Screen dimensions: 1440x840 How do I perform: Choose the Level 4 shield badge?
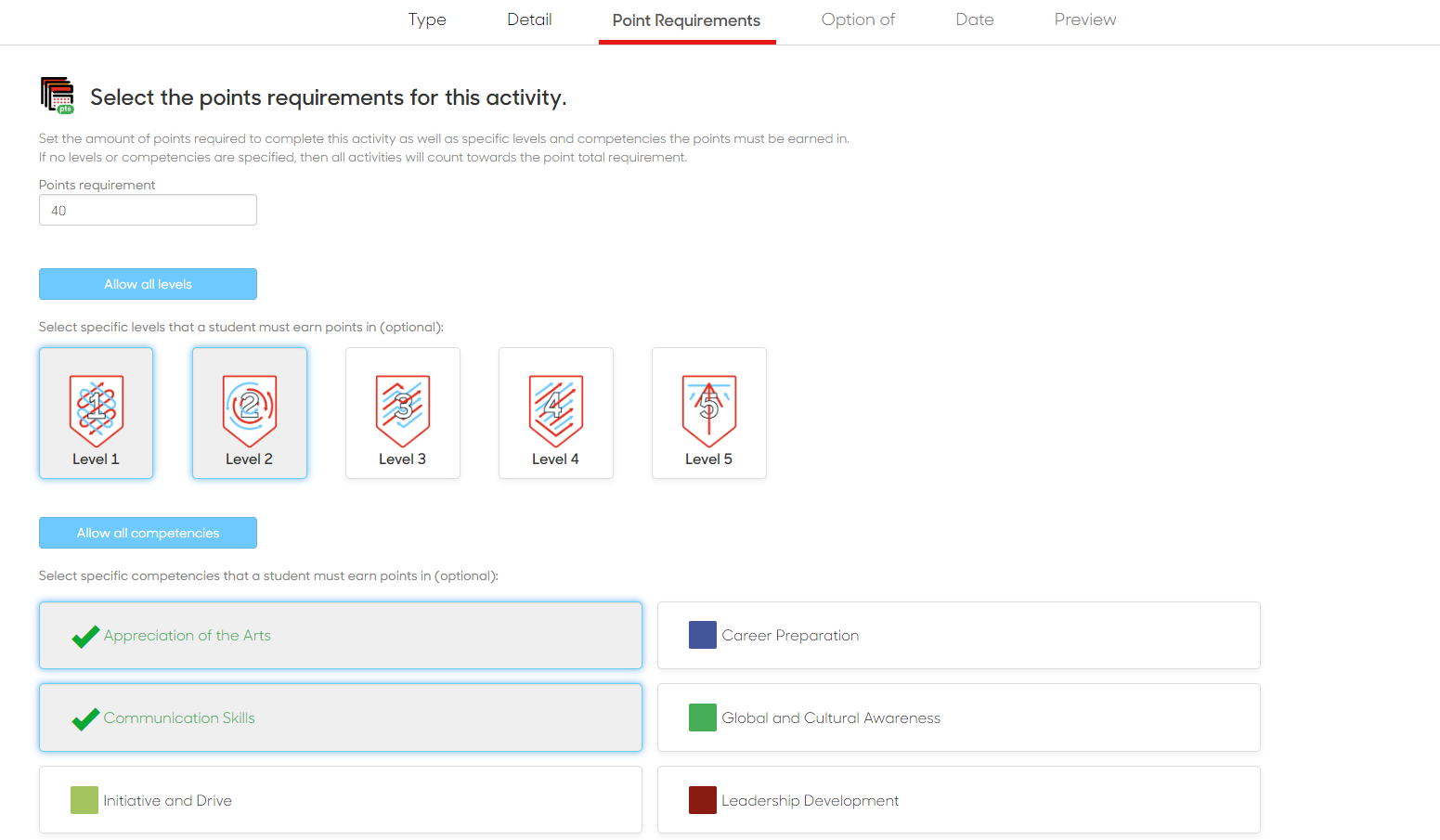tap(556, 410)
